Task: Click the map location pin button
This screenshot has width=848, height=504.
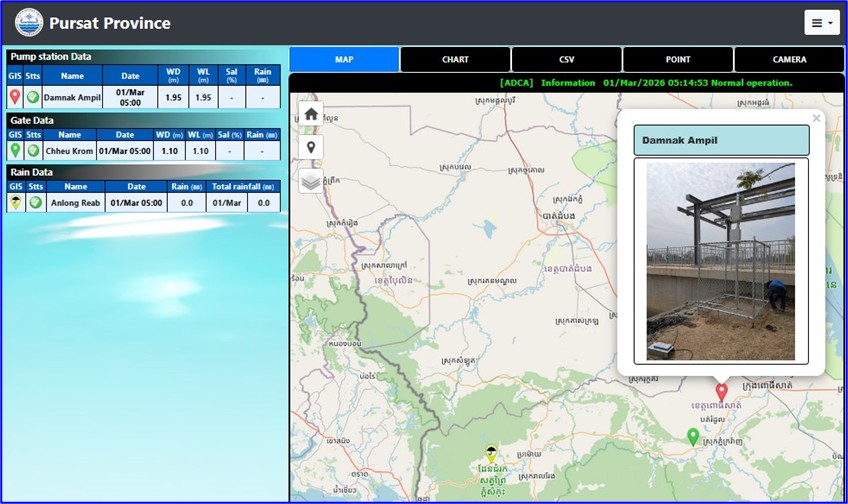Action: (x=311, y=147)
